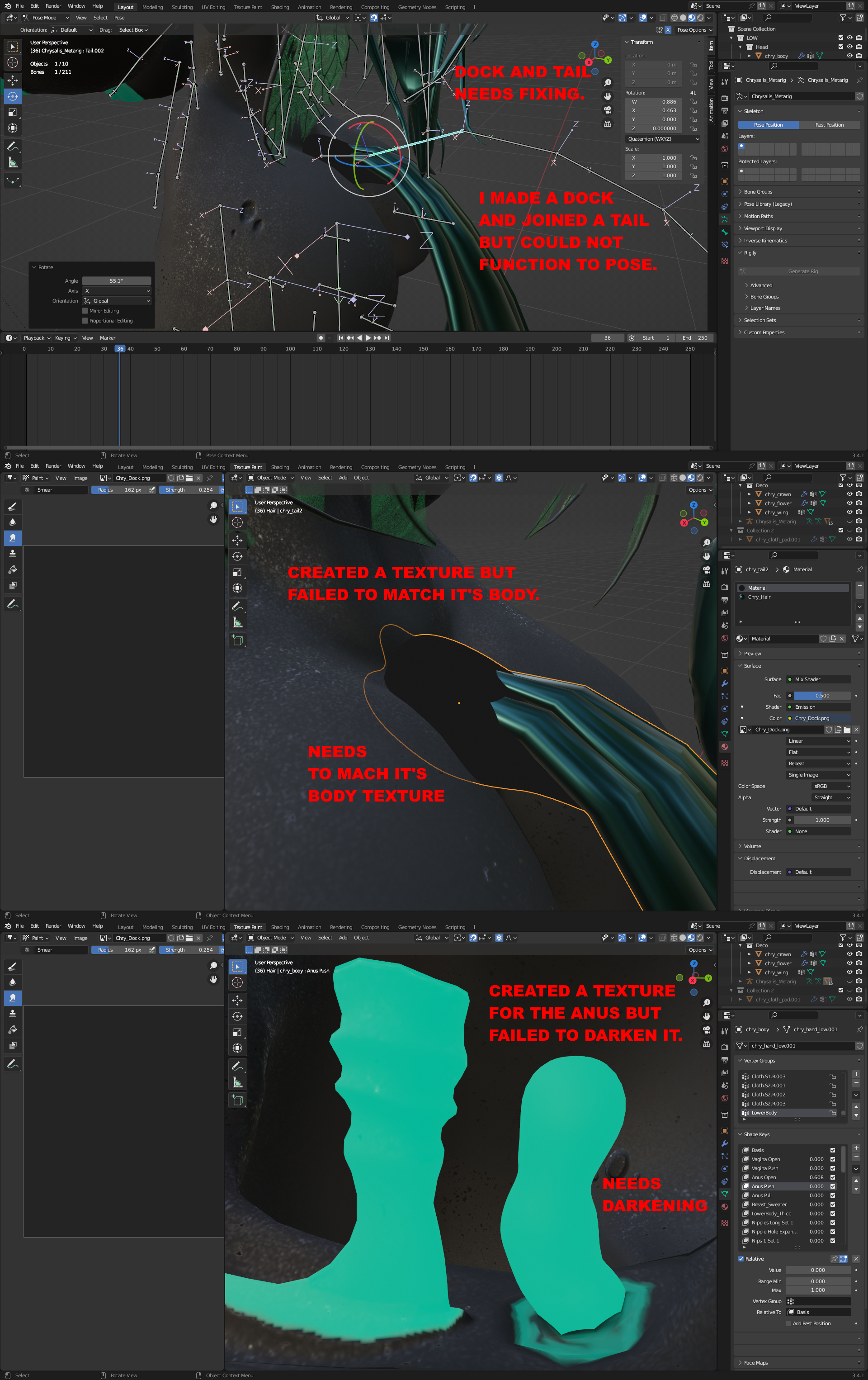Screen dimensions: 868x1380
Task: Click the add material slot plus button
Action: coord(859,586)
